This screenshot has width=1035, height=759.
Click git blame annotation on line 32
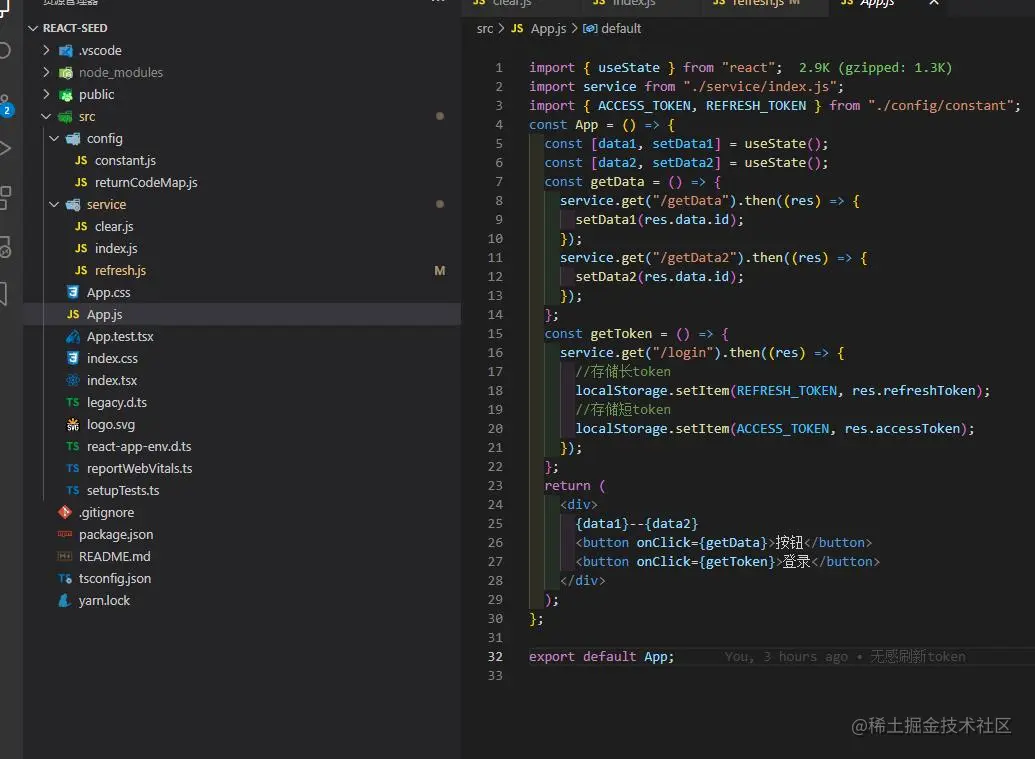click(845, 657)
